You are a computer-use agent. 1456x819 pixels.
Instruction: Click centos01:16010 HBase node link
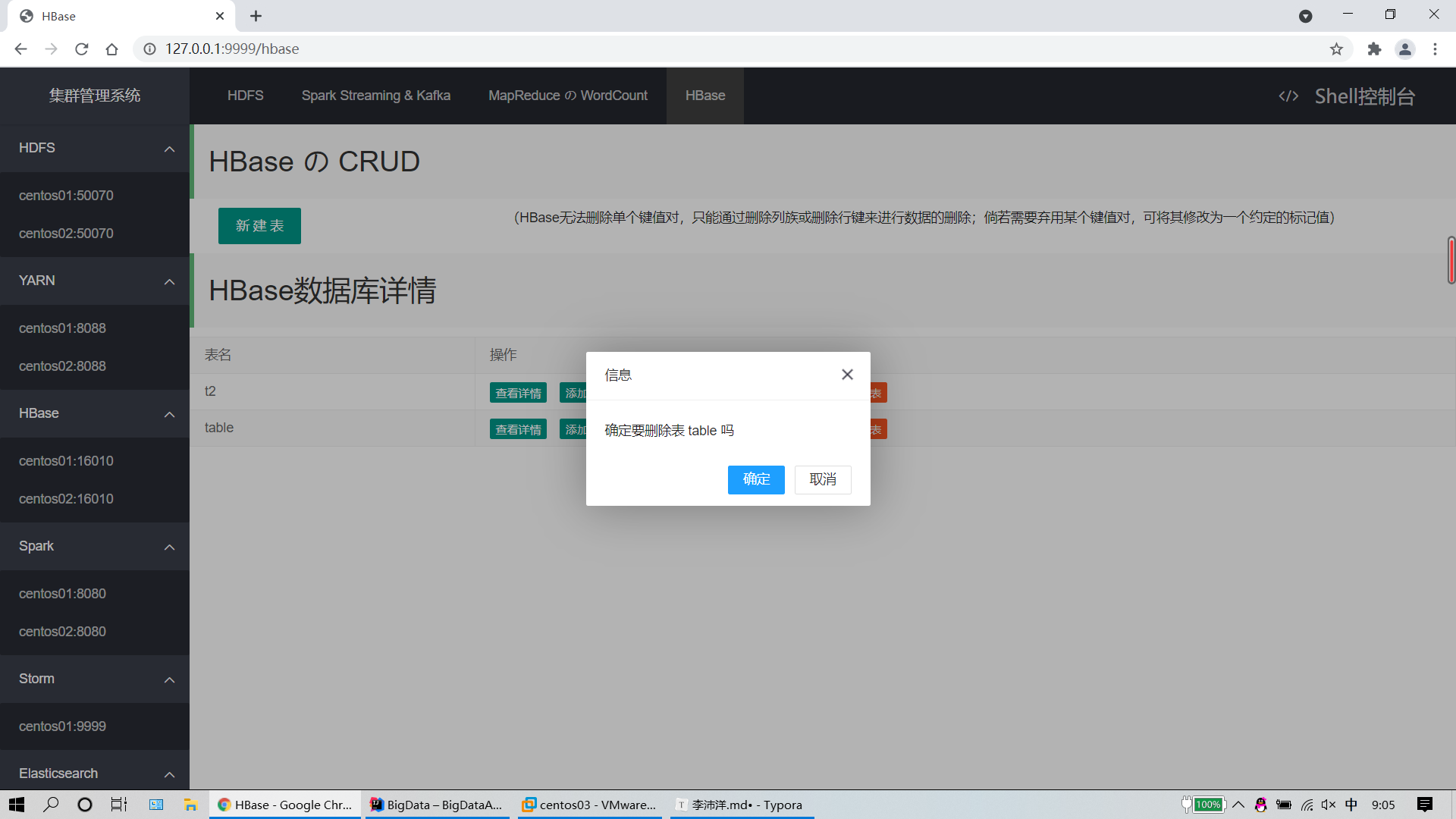click(65, 460)
